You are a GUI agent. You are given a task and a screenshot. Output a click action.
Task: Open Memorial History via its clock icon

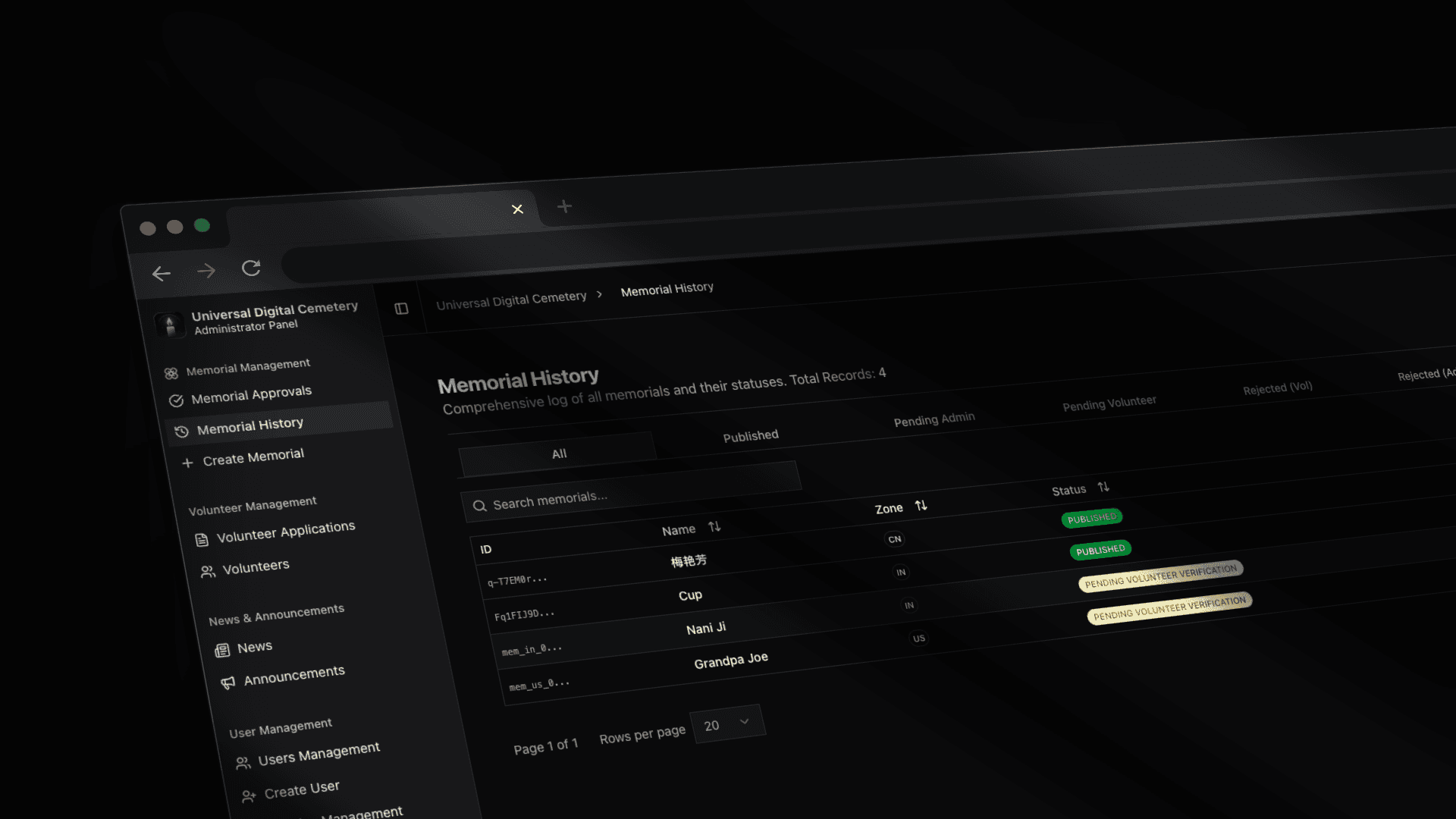(x=181, y=431)
